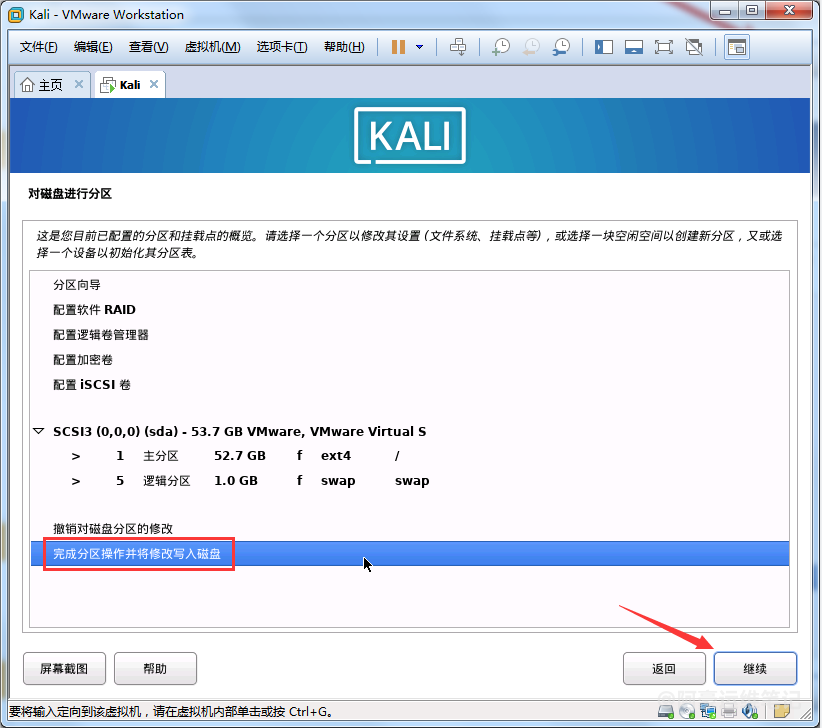Take a snapshot using the toolbar icon
The height and width of the screenshot is (728, 822).
(501, 47)
